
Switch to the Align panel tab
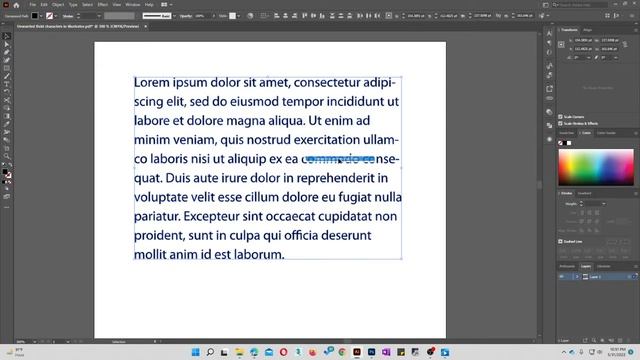(587, 30)
